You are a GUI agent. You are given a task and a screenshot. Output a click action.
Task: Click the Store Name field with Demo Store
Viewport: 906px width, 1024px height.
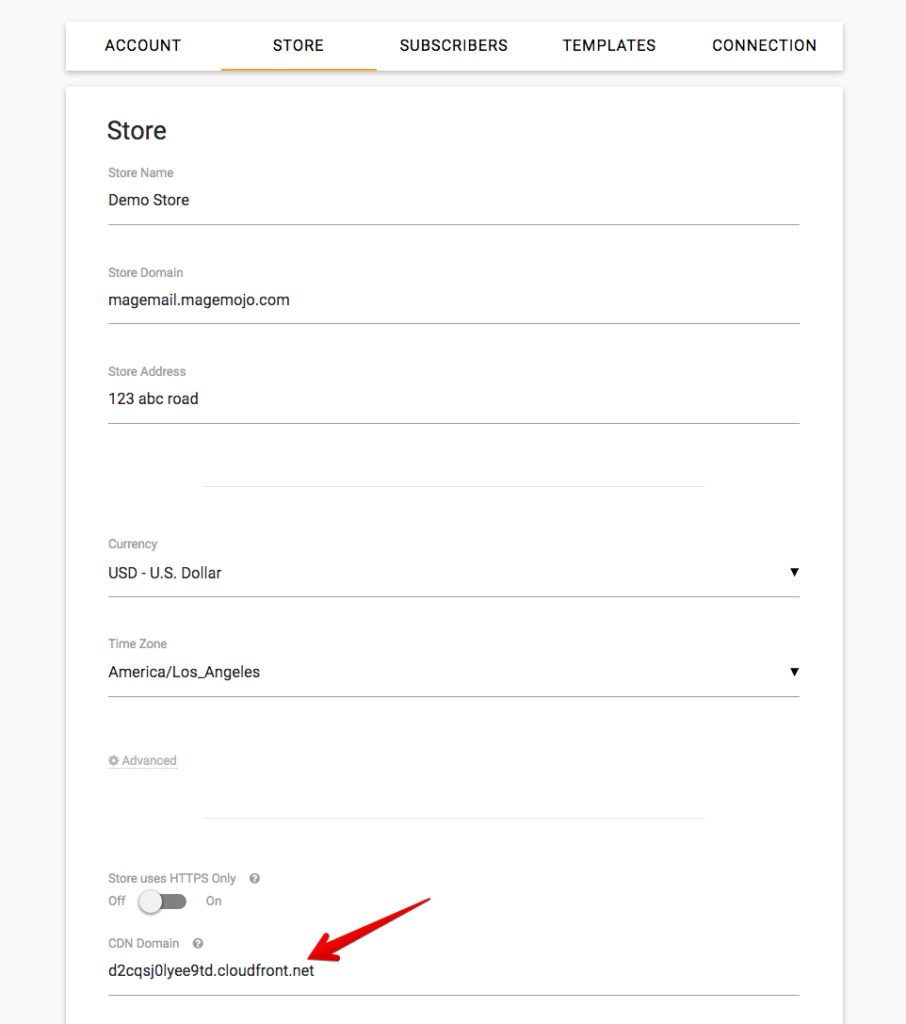[452, 200]
